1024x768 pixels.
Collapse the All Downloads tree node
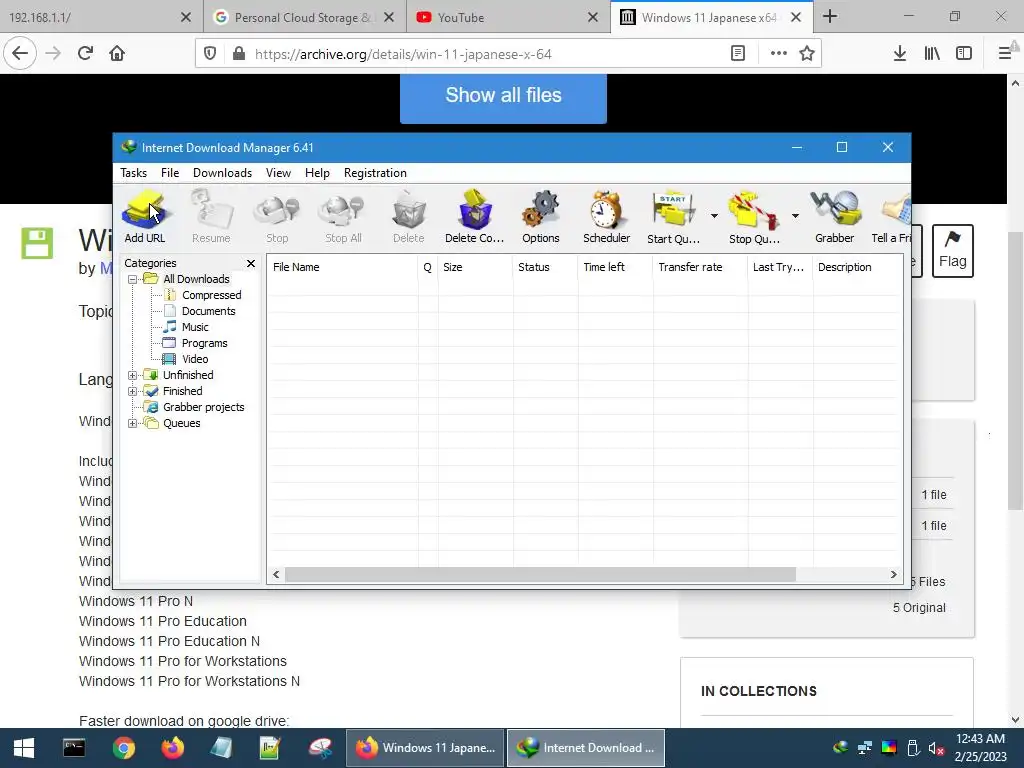[x=133, y=280]
